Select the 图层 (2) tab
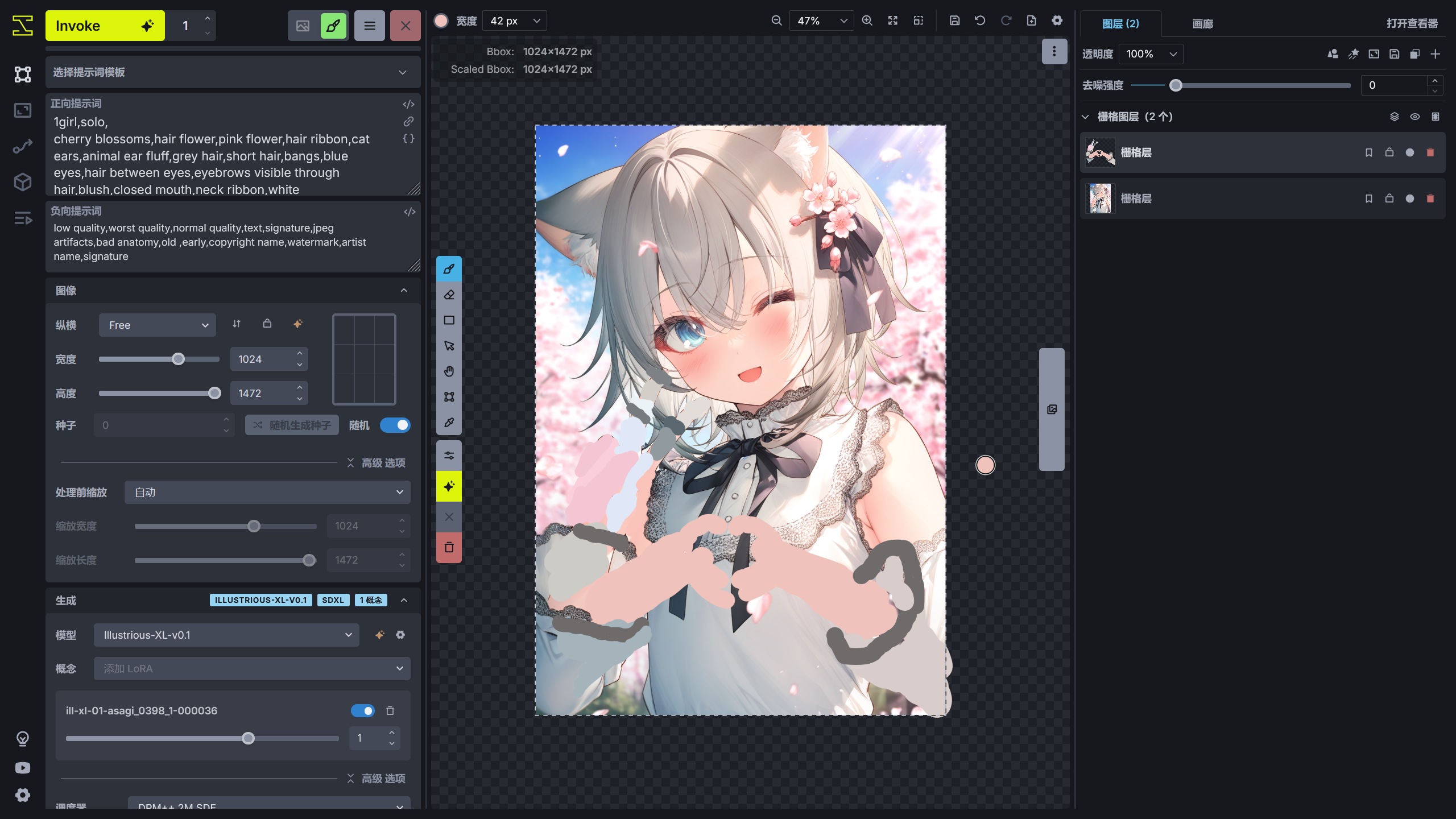 click(x=1122, y=23)
